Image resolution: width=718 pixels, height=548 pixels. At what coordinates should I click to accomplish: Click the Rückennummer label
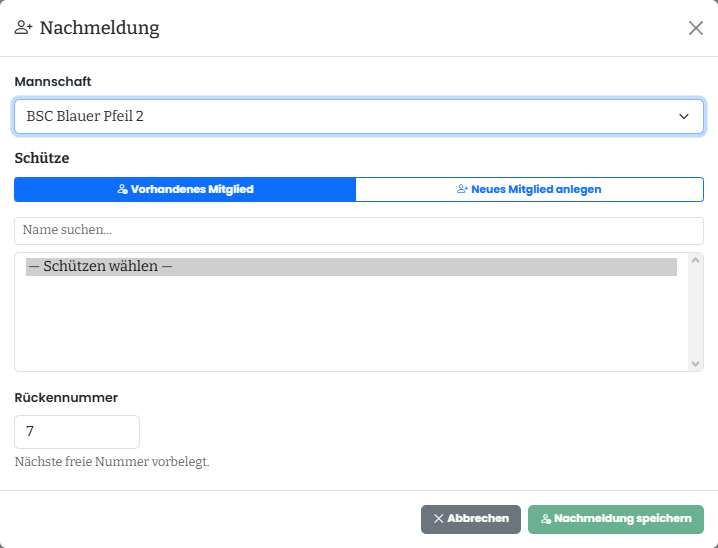coord(66,397)
